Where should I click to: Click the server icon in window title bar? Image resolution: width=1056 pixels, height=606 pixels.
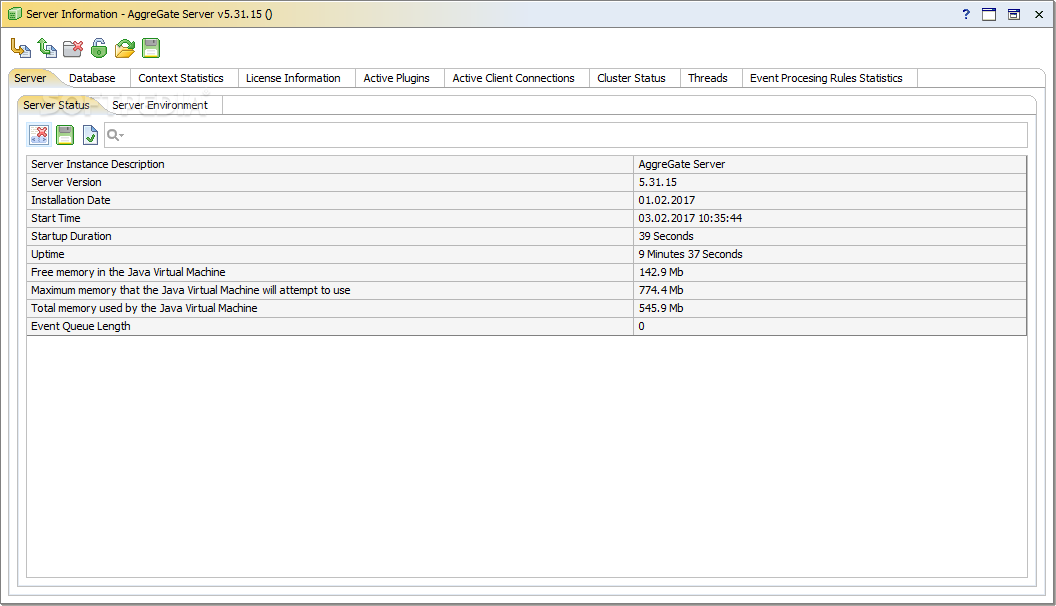(x=15, y=14)
